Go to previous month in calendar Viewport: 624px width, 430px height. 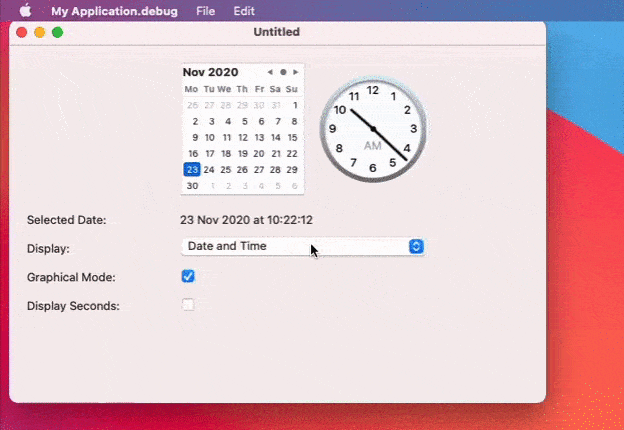pos(270,72)
